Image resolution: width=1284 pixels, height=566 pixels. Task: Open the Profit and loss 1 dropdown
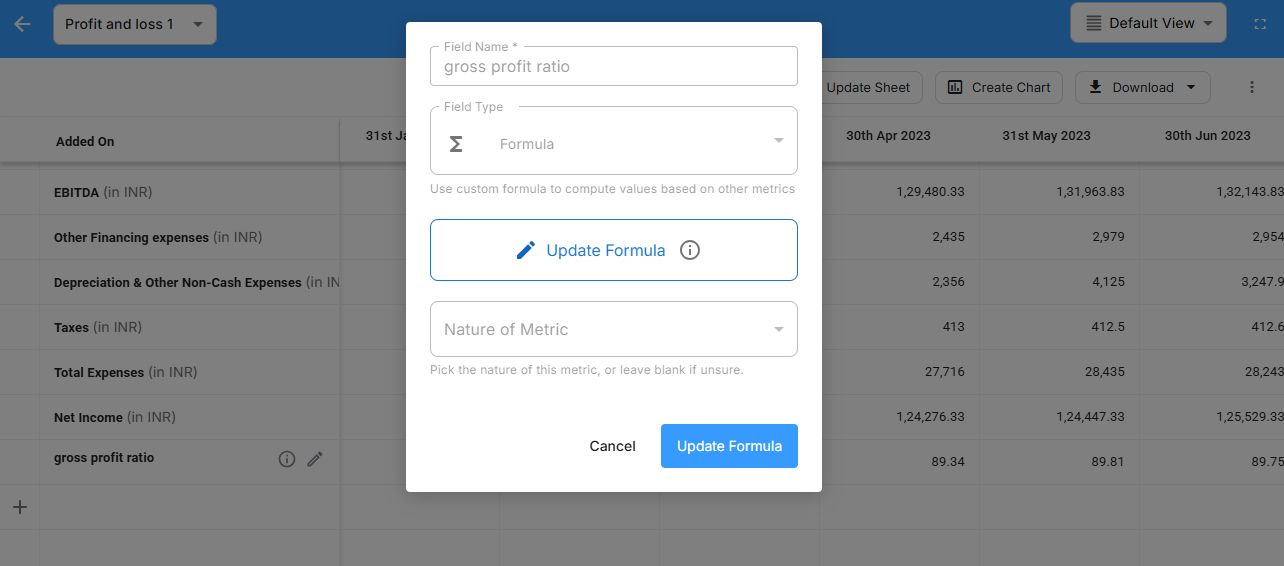tap(135, 24)
